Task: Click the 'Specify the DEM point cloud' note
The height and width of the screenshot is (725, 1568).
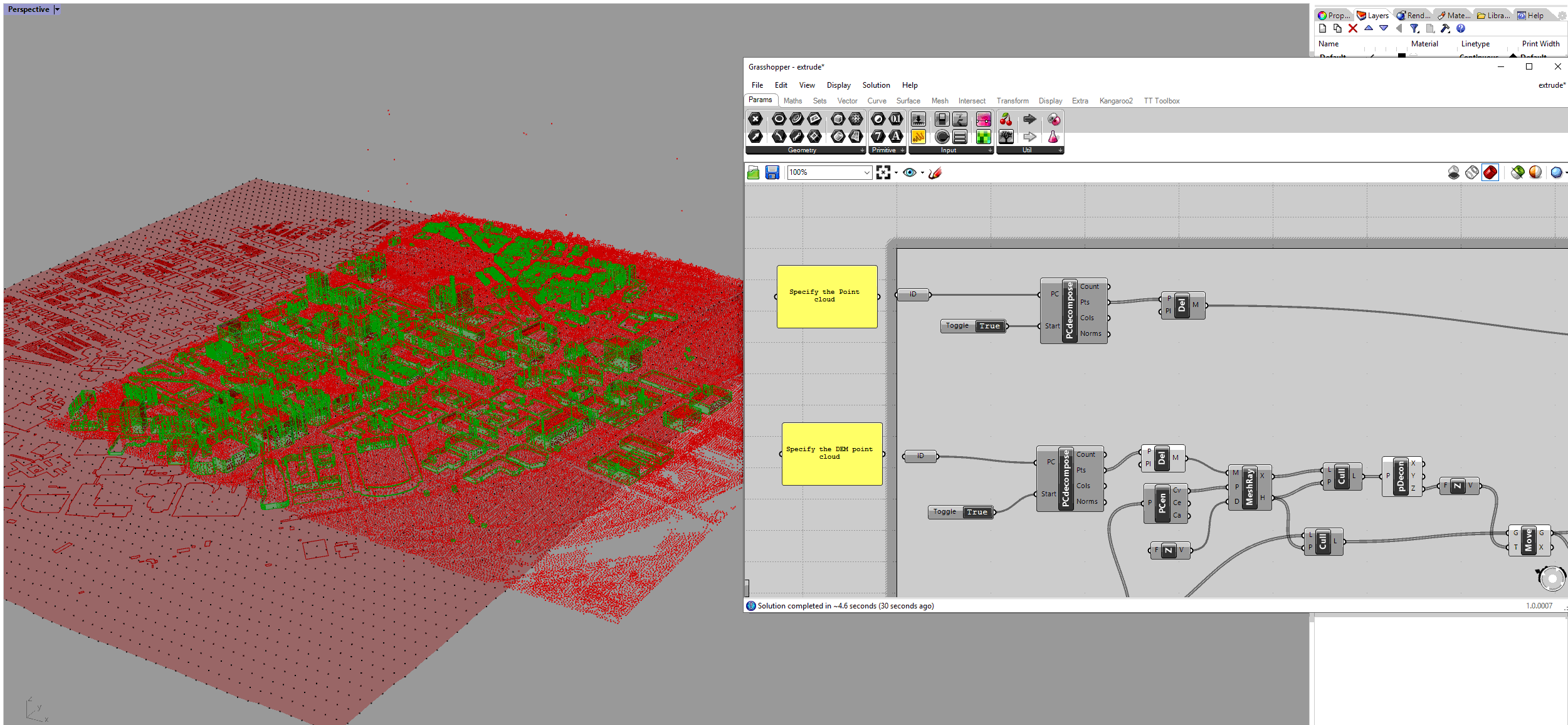Action: click(831, 454)
